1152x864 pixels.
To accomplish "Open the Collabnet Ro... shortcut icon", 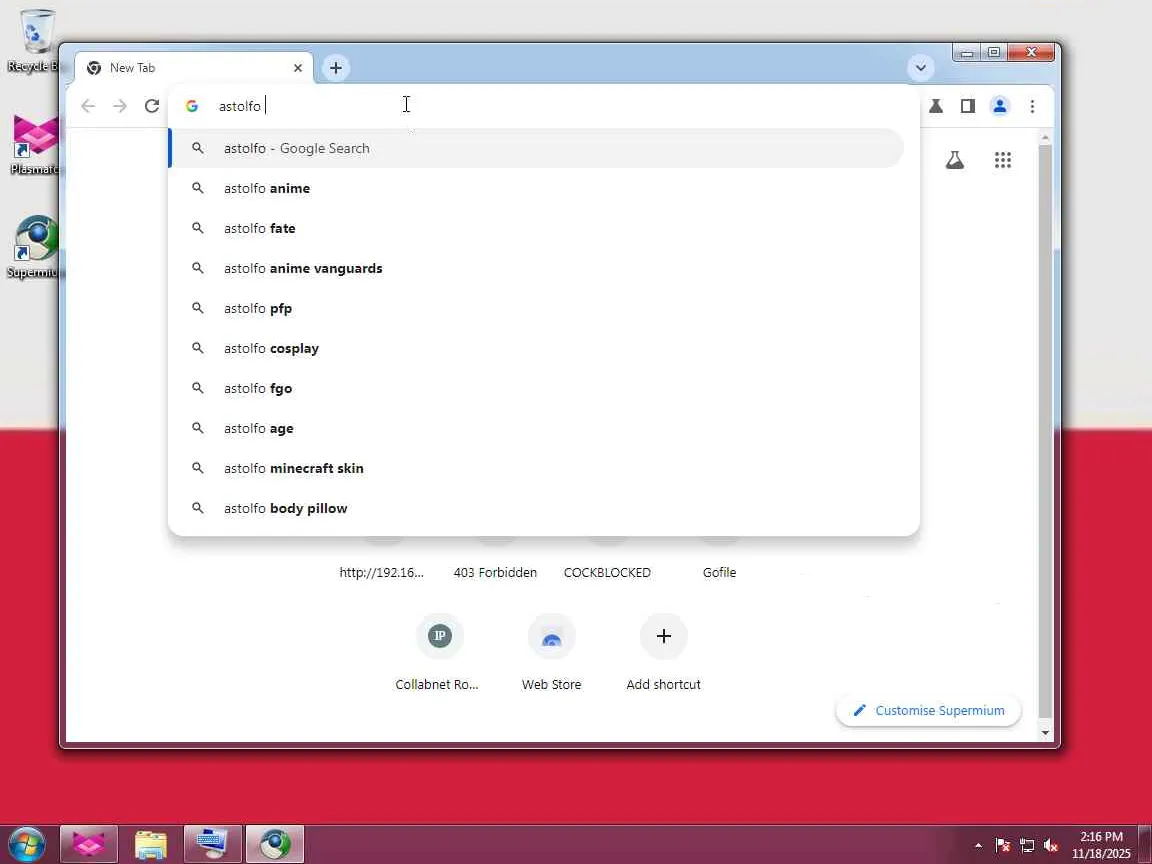I will [439, 636].
